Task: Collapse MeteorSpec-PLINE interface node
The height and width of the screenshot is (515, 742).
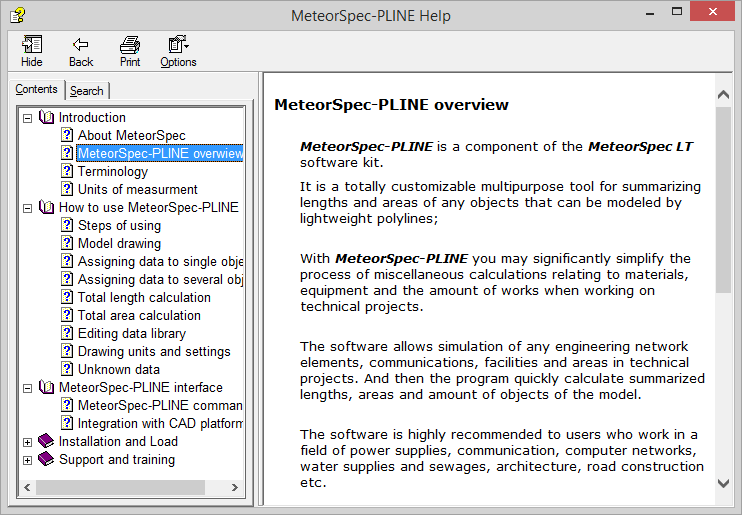Action: (x=27, y=388)
